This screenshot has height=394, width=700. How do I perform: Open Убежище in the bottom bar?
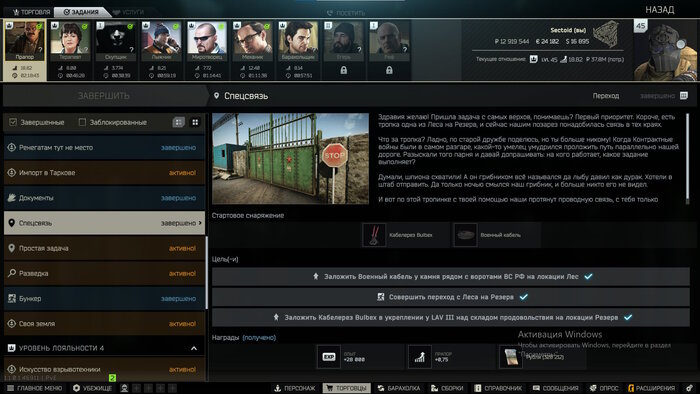point(92,388)
